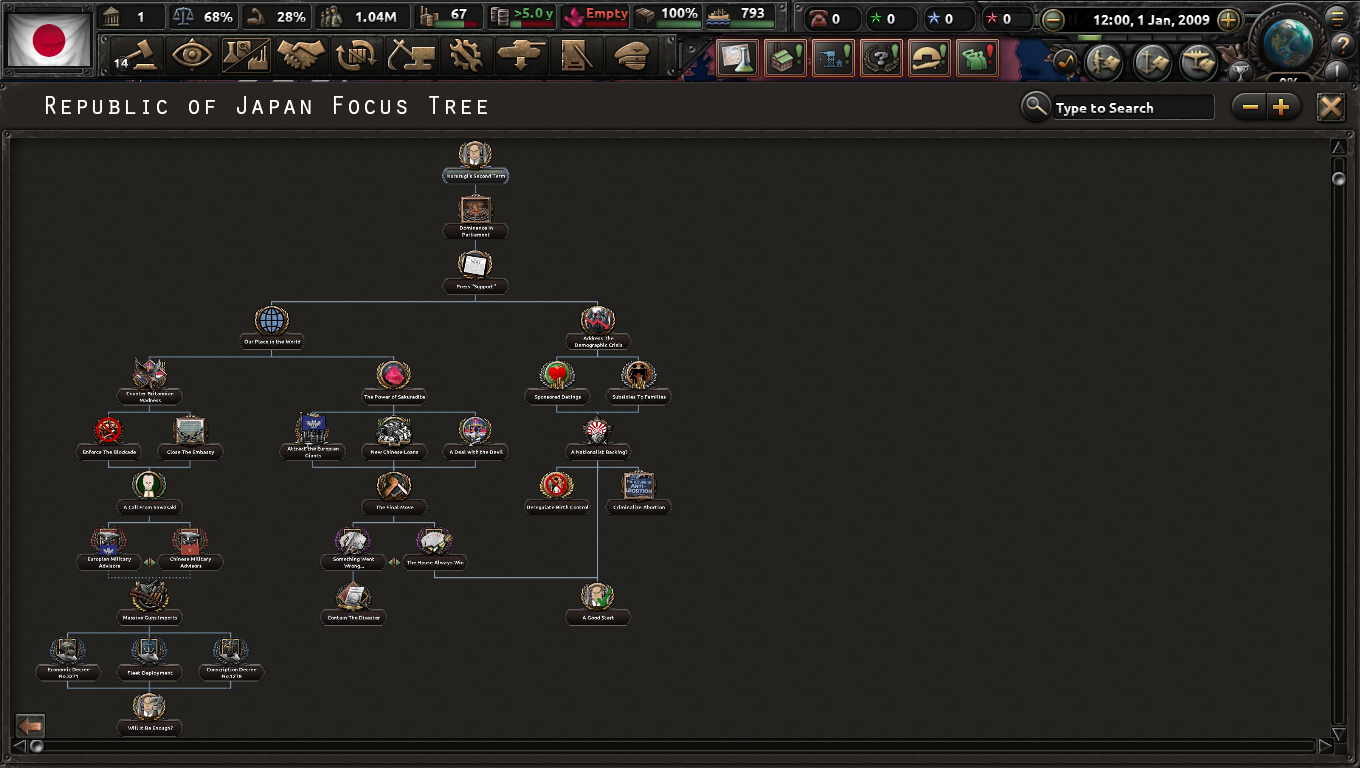Click the research flask alert
Image resolution: width=1360 pixels, height=768 pixels.
pyautogui.click(x=737, y=58)
